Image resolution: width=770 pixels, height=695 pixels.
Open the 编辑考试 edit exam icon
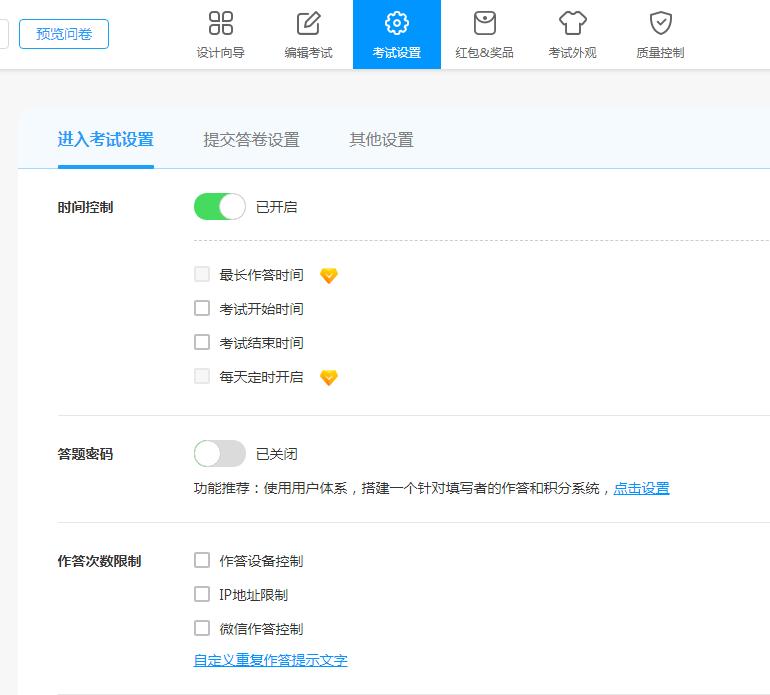coord(308,23)
